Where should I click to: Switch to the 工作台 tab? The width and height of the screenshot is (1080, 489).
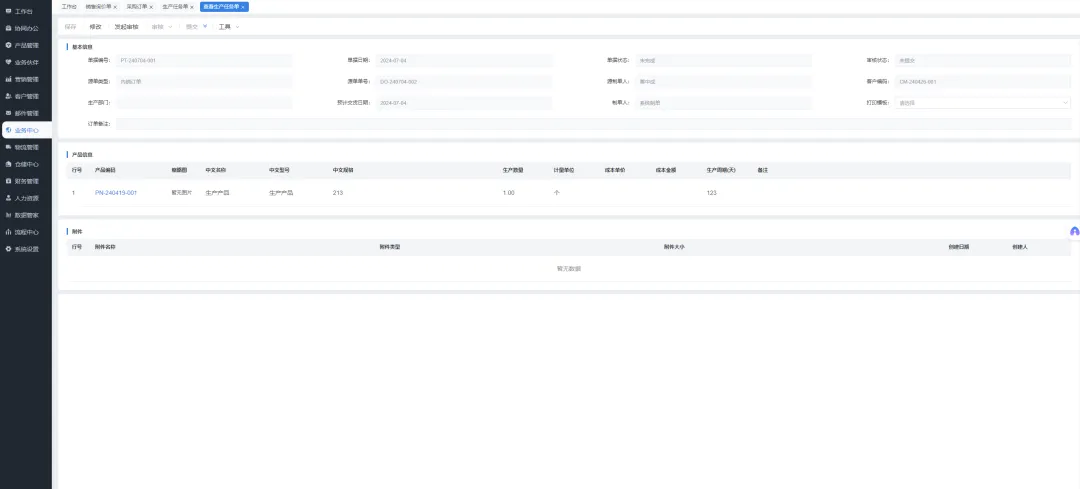pyautogui.click(x=68, y=6)
